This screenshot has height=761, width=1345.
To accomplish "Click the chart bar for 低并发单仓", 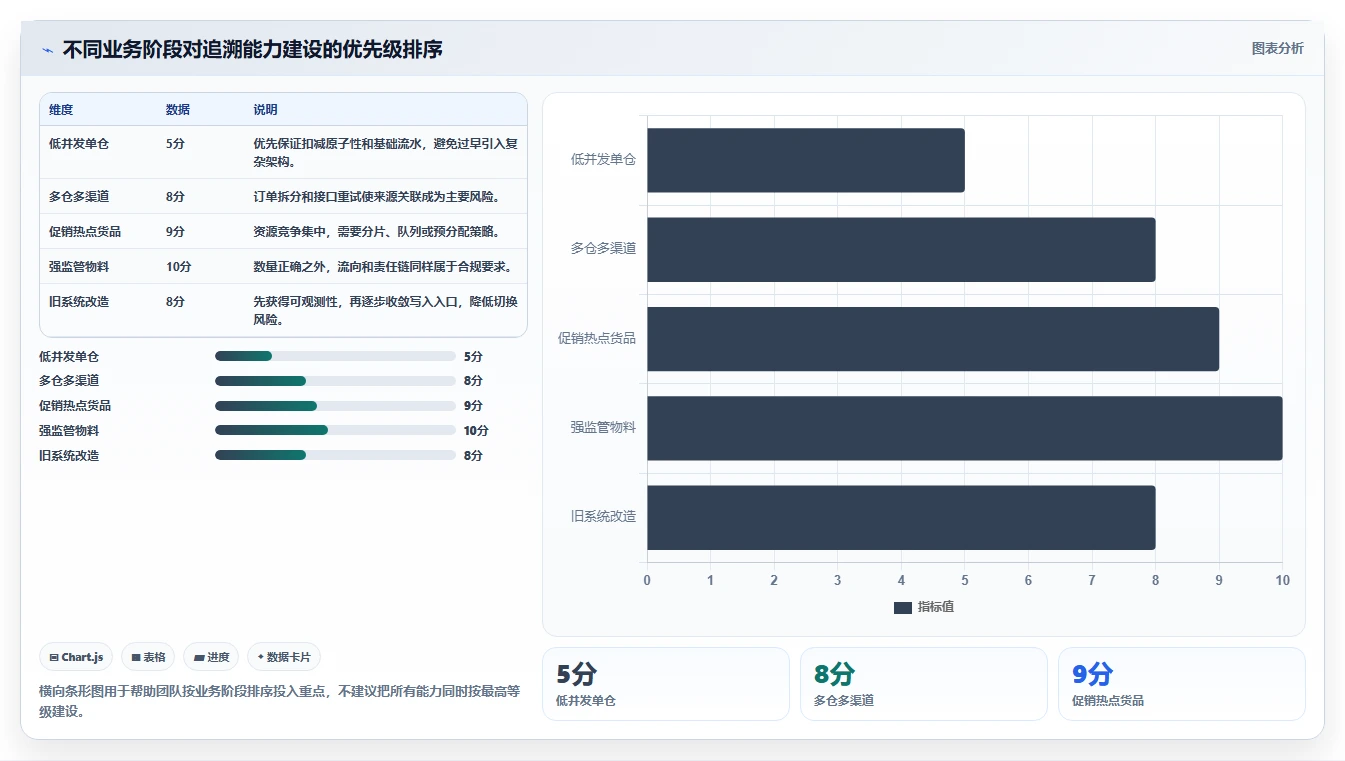I will pyautogui.click(x=806, y=160).
